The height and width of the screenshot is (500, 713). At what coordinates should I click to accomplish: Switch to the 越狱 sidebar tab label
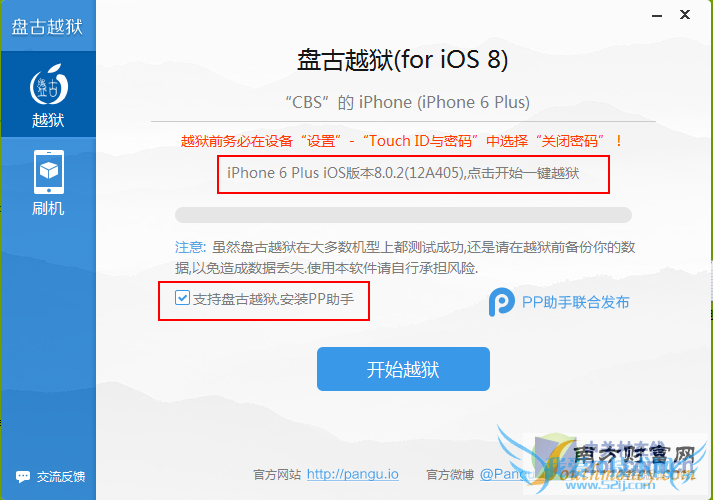(x=48, y=120)
